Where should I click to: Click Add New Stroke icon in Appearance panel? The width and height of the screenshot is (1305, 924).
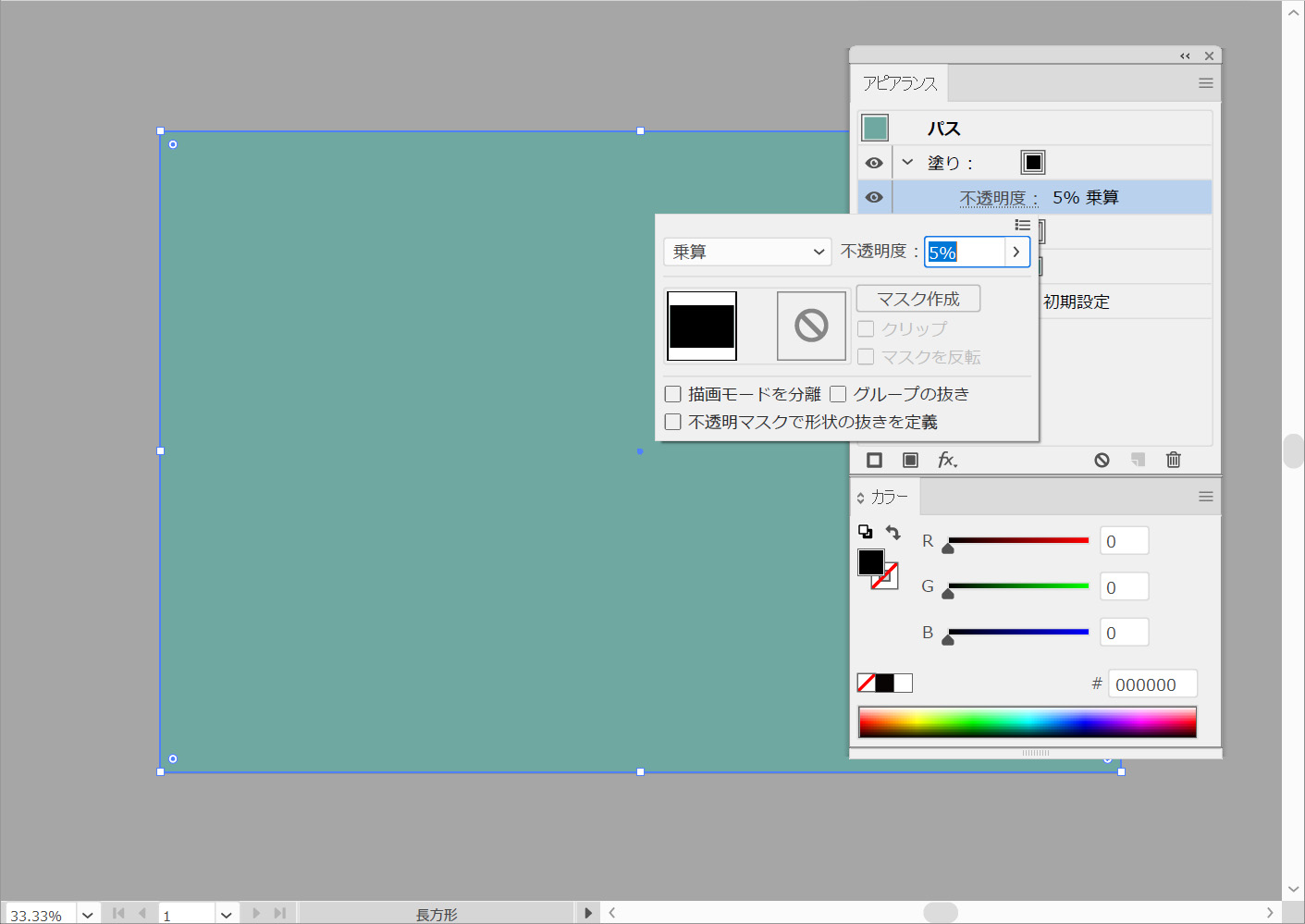(874, 460)
